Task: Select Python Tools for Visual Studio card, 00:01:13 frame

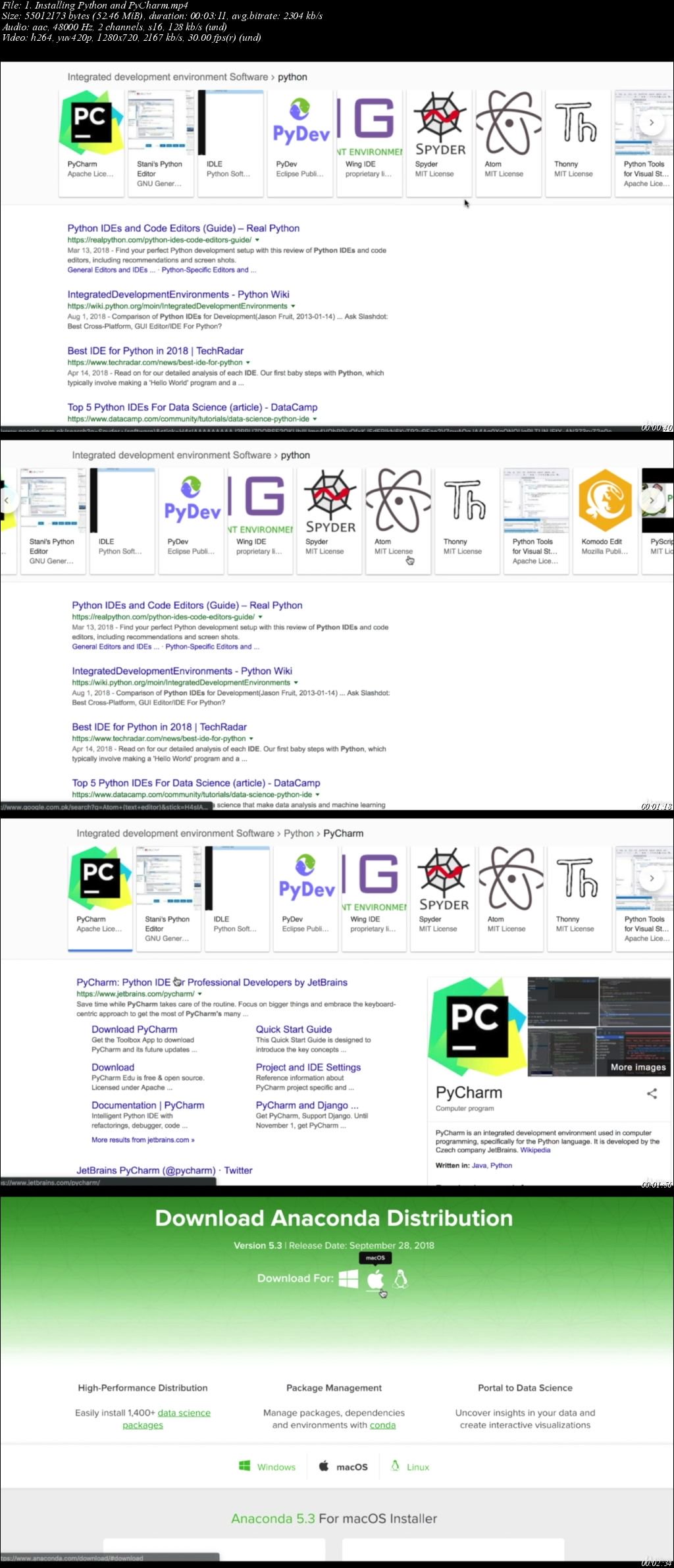Action: (x=536, y=521)
